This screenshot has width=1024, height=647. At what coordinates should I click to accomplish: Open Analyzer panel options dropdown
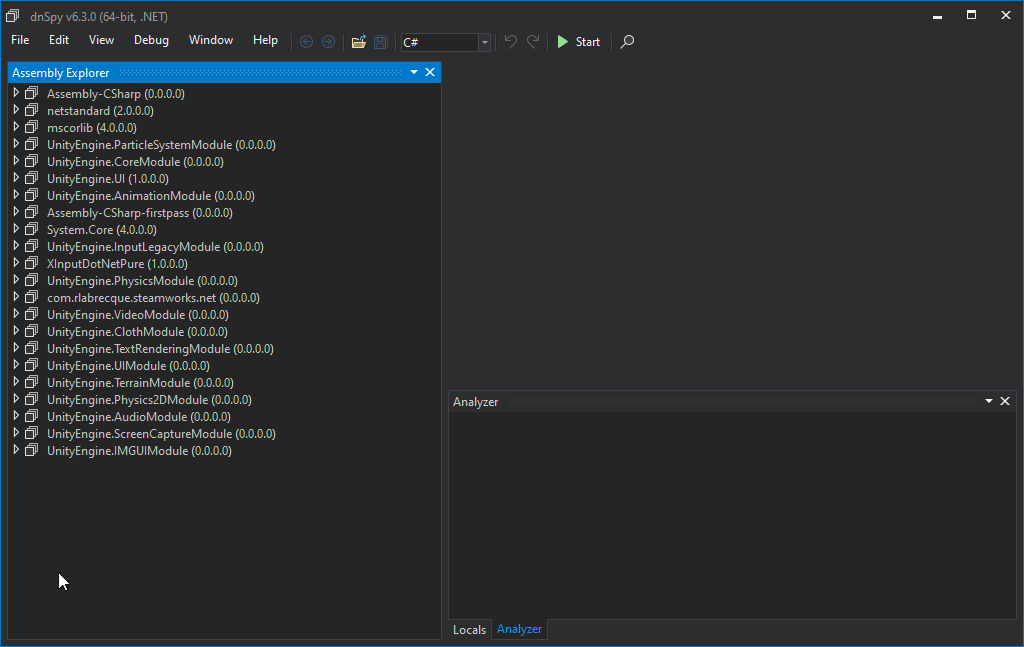point(989,402)
